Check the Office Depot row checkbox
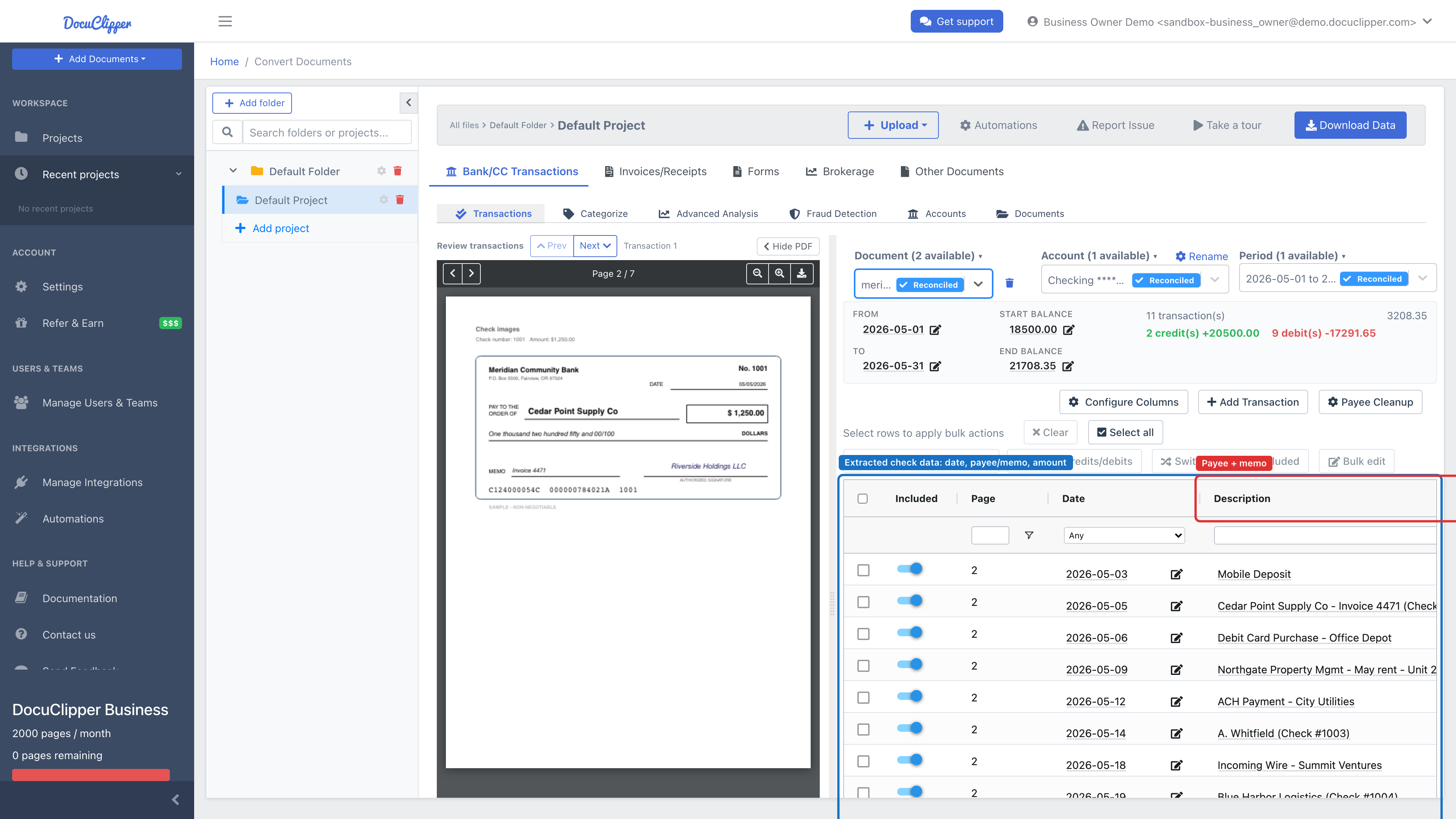 (x=863, y=634)
